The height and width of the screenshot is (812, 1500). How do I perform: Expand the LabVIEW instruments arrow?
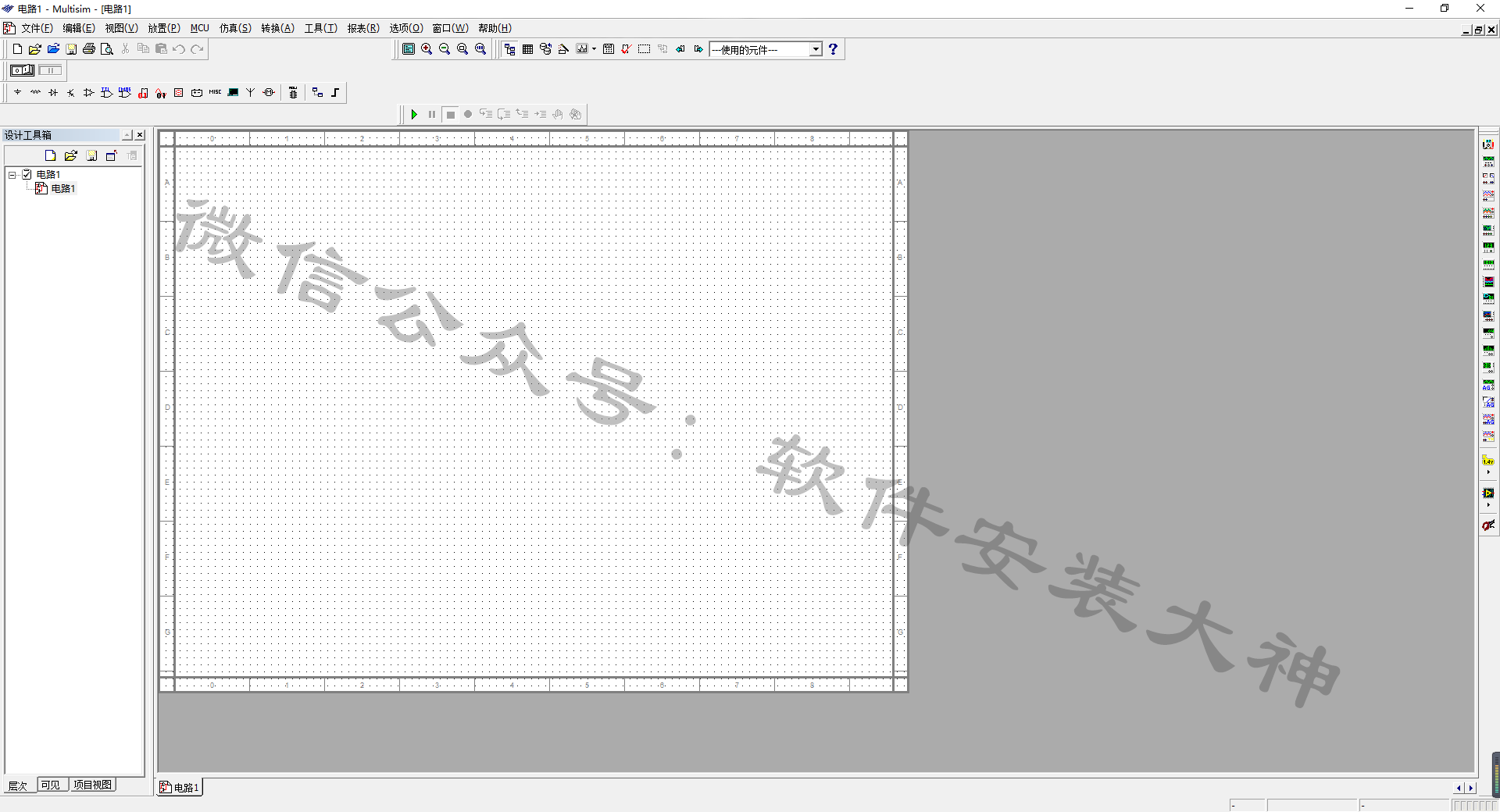(1488, 504)
